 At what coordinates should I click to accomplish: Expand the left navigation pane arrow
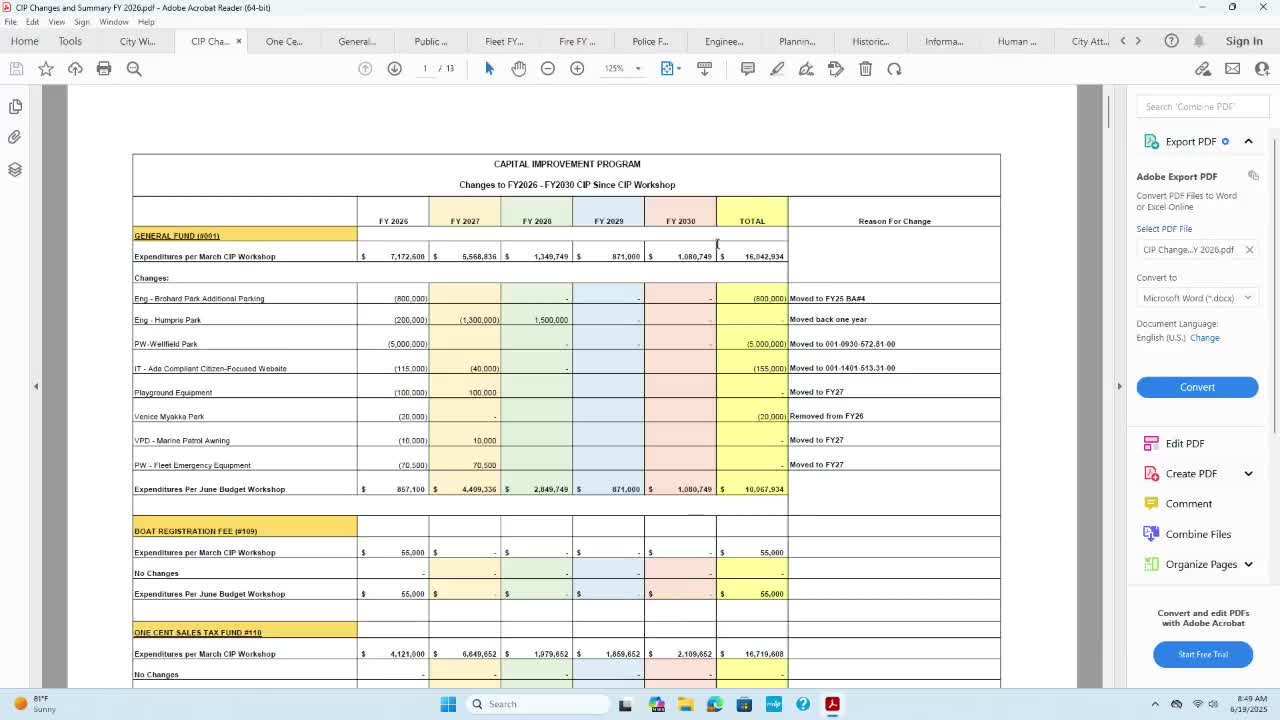point(36,386)
